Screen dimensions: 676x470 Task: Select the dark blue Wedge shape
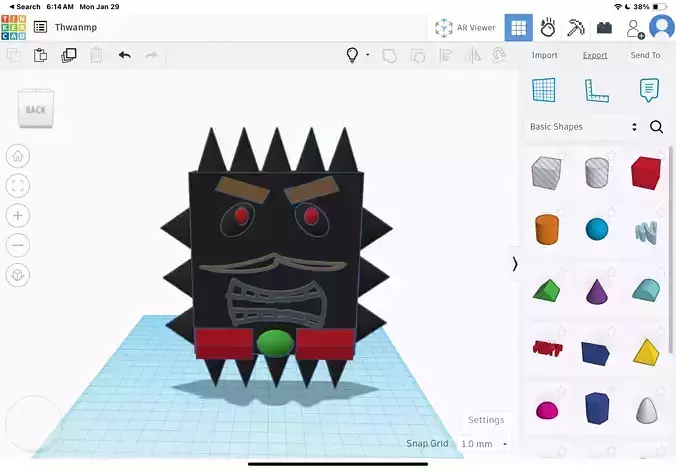[x=595, y=353]
